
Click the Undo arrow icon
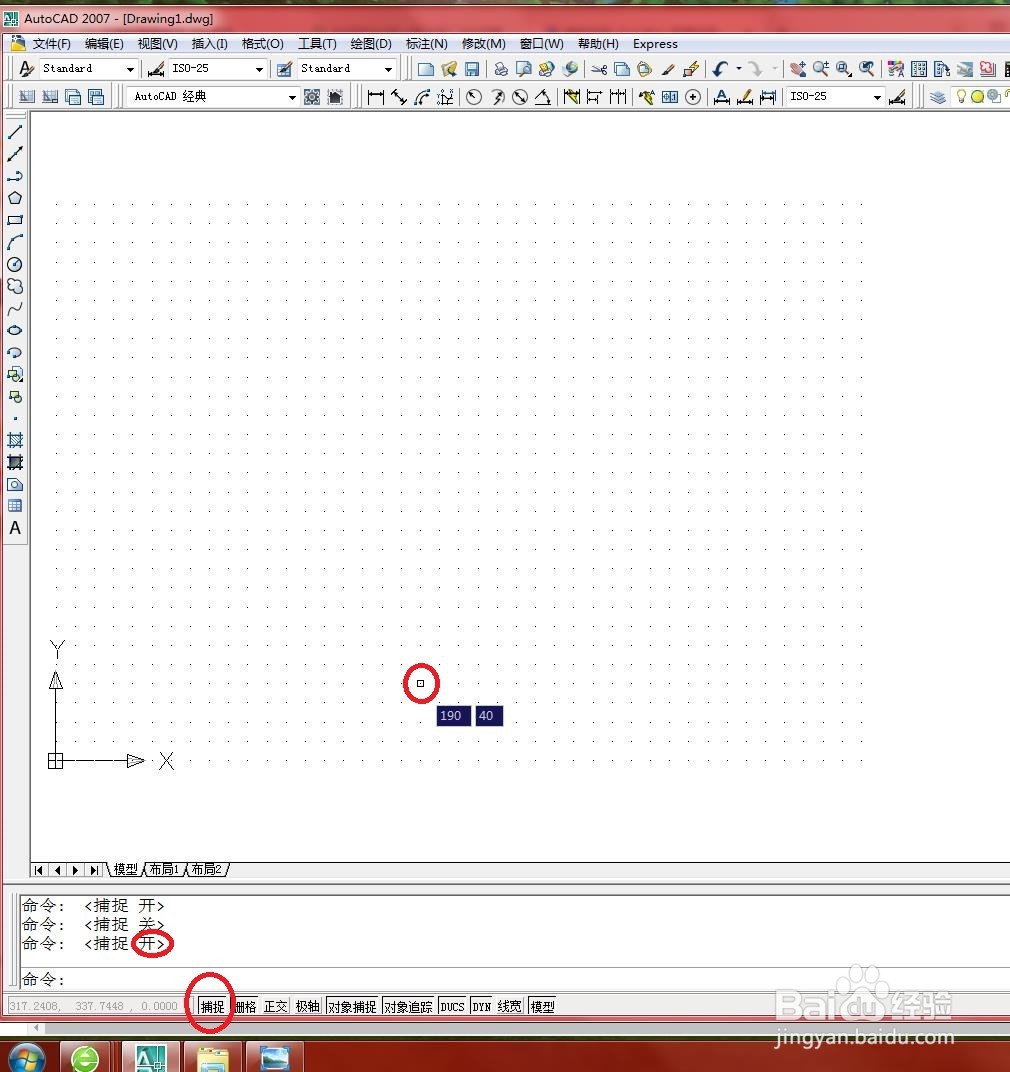click(720, 69)
